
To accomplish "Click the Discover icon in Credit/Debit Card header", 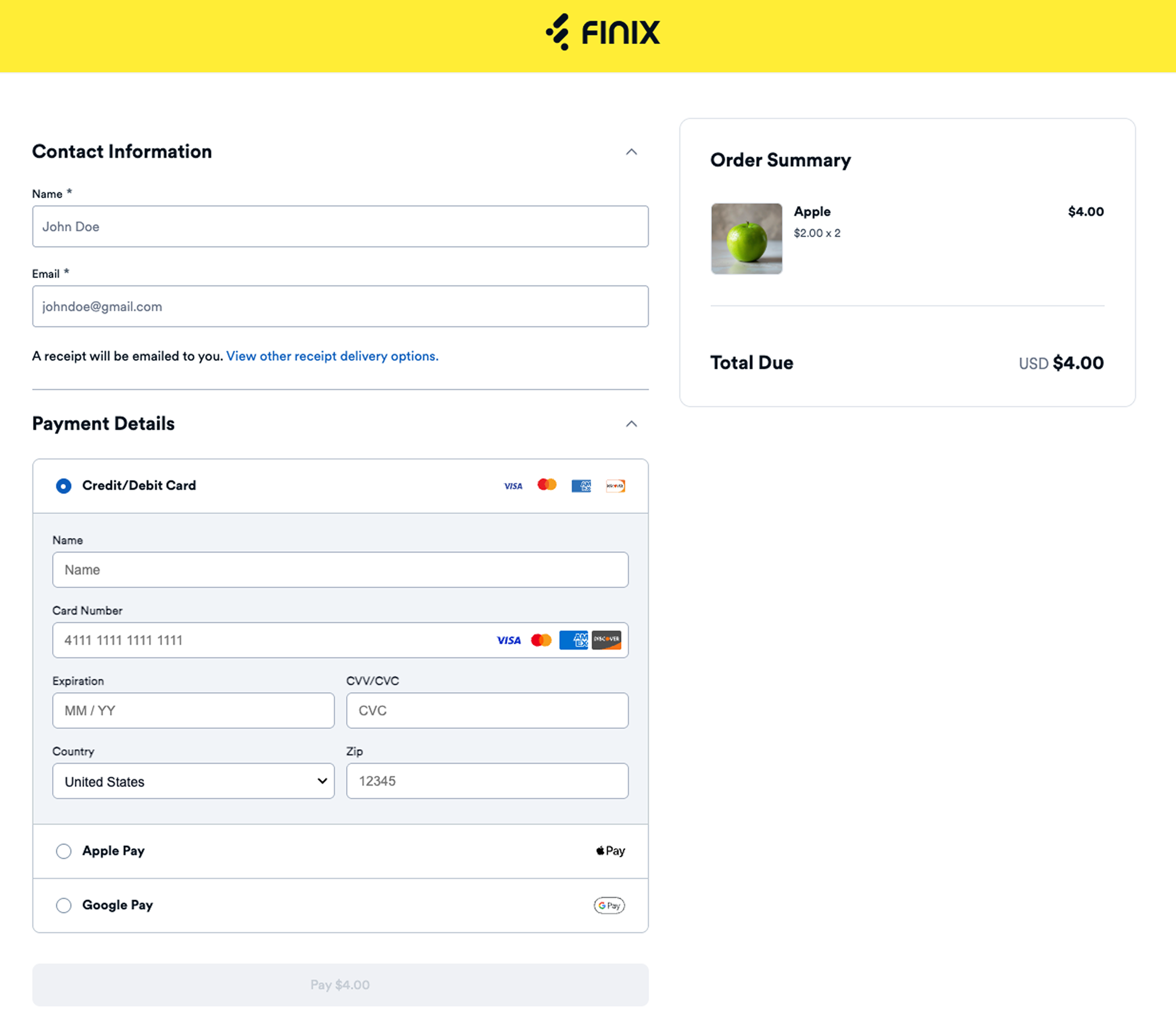I will point(615,486).
